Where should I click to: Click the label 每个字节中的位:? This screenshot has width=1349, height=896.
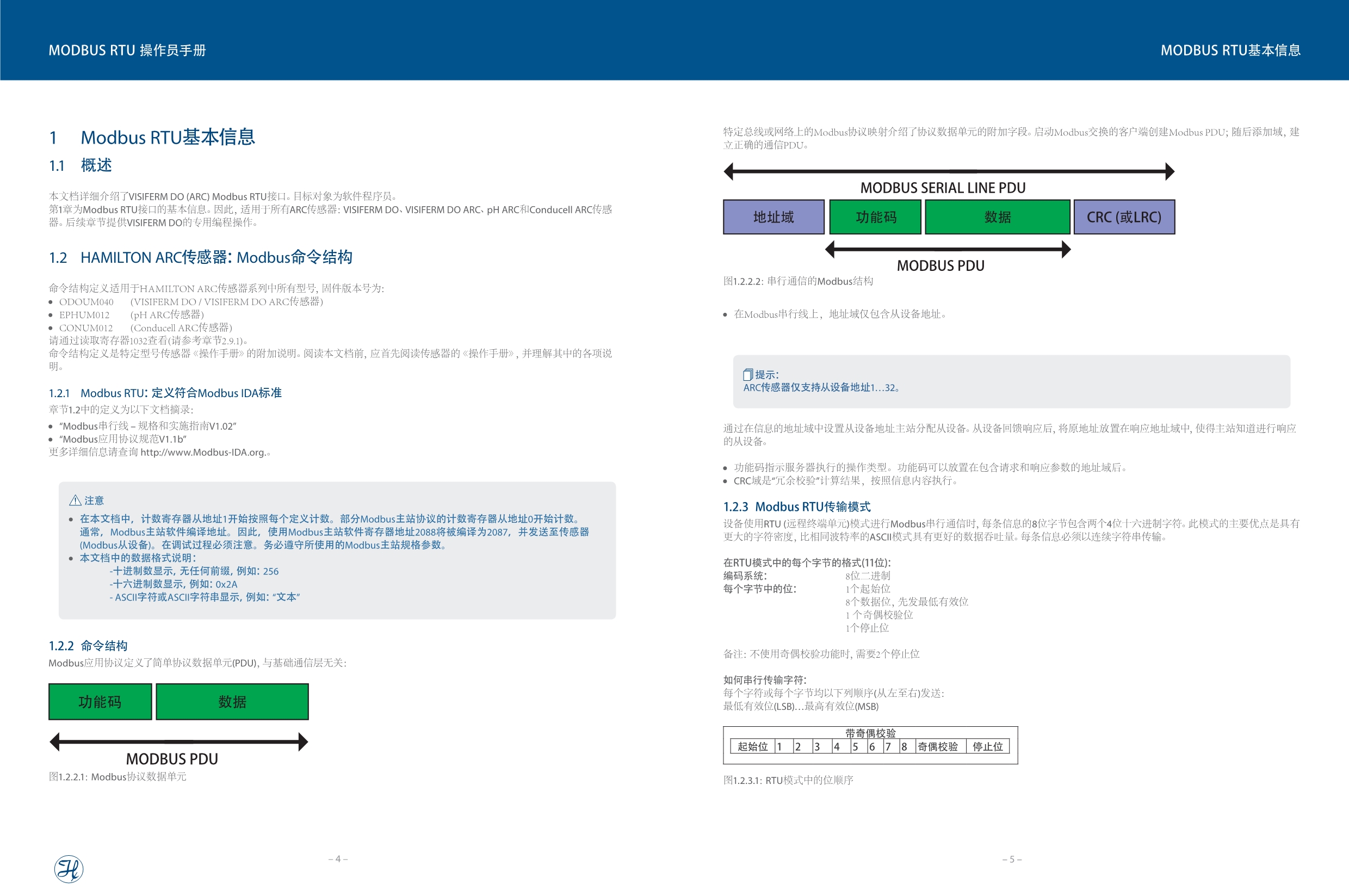[x=760, y=589]
